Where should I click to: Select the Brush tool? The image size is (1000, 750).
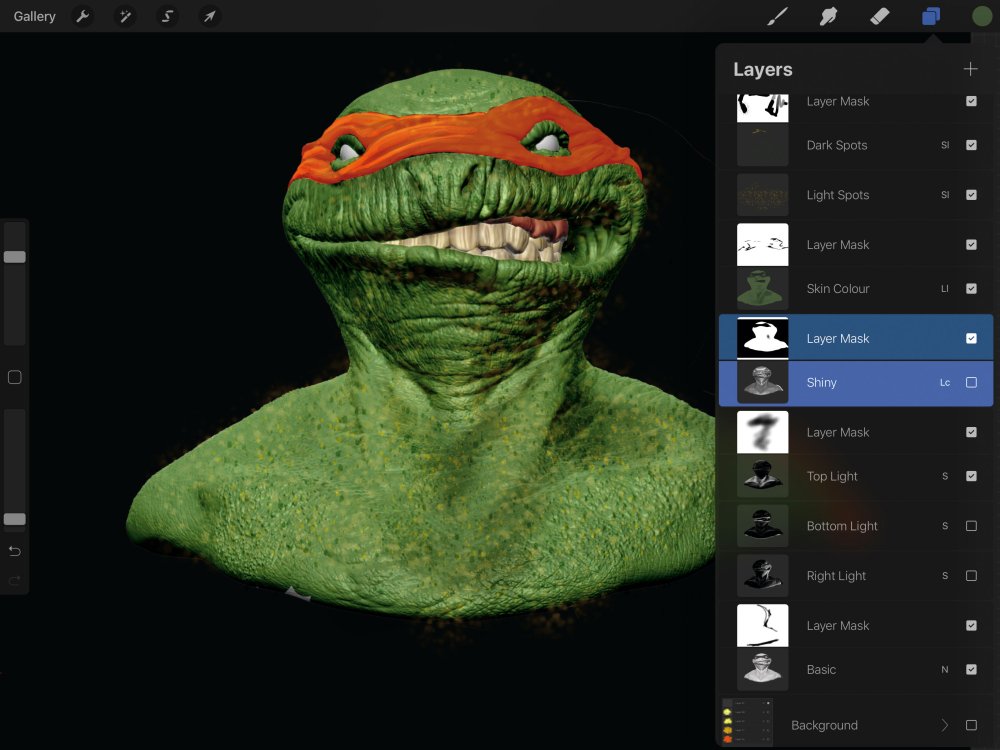click(777, 16)
